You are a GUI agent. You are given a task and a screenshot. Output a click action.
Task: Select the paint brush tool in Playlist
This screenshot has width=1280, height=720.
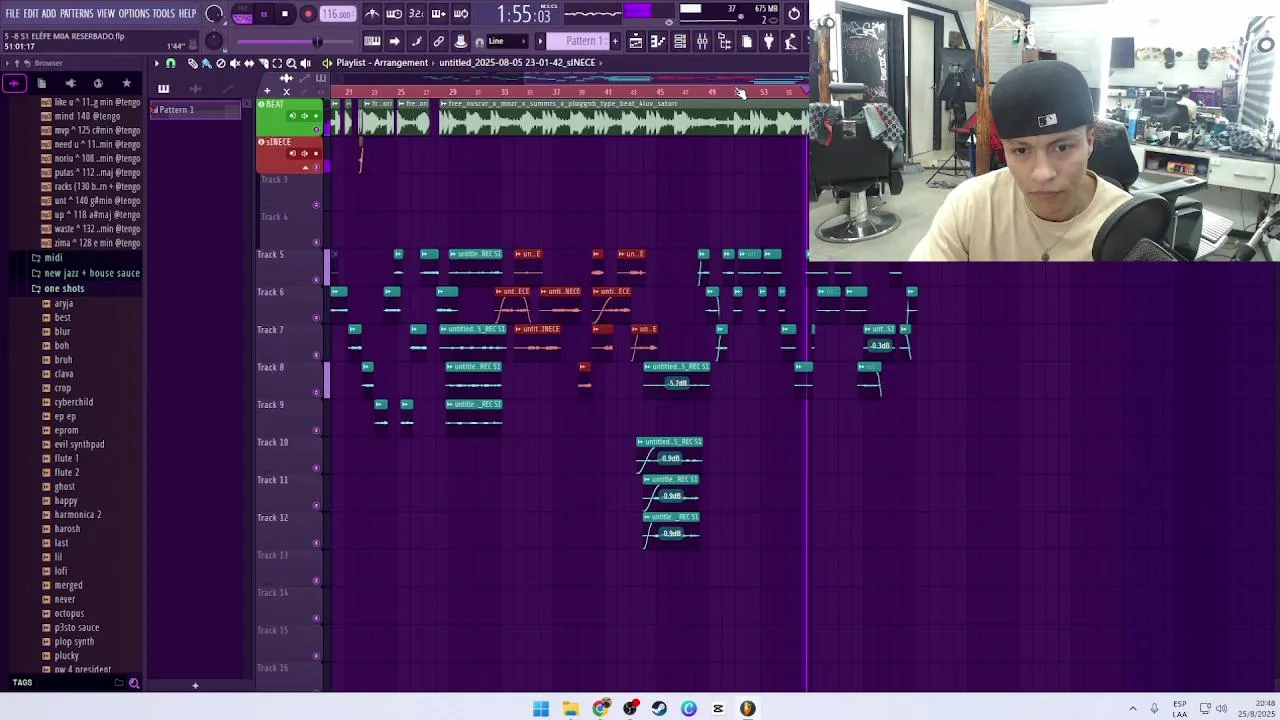(x=206, y=63)
